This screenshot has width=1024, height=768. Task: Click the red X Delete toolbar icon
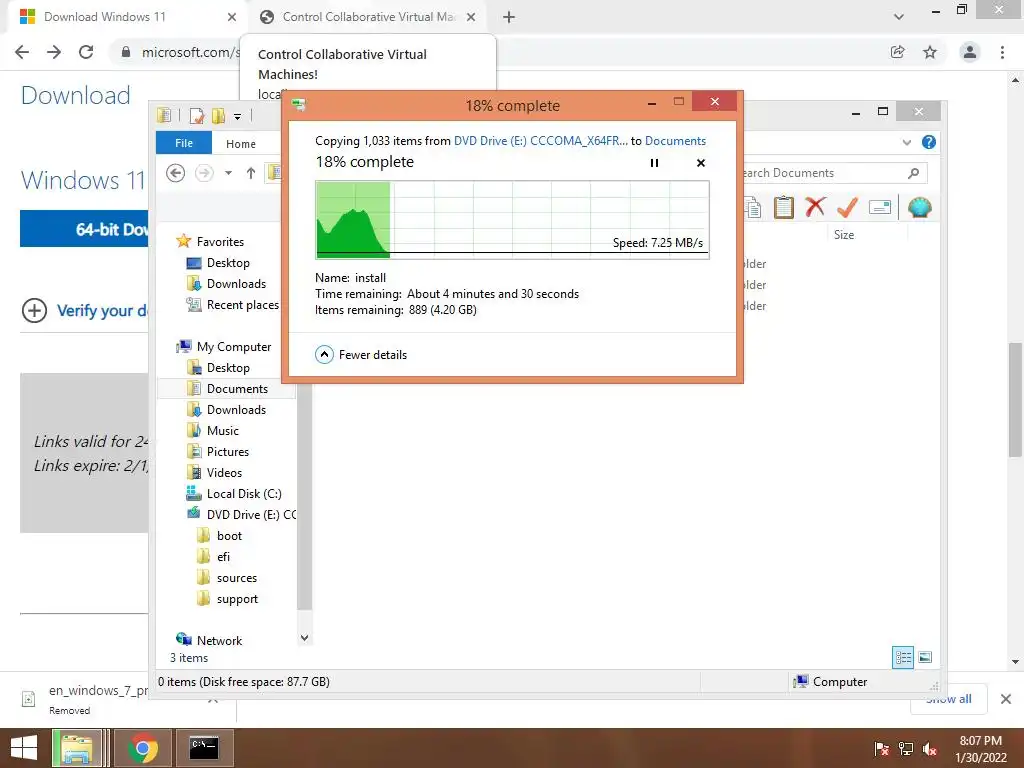coord(815,207)
